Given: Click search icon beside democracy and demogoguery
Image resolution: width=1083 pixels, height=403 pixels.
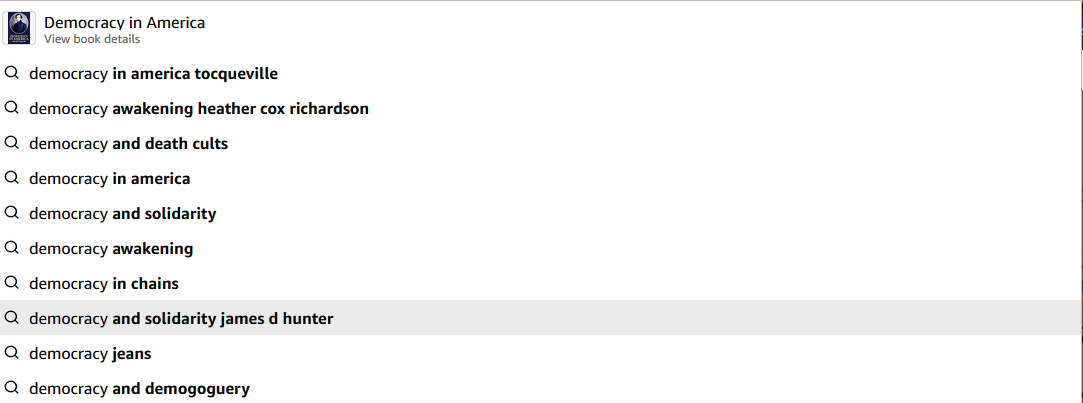Looking at the screenshot, I should (11, 388).
